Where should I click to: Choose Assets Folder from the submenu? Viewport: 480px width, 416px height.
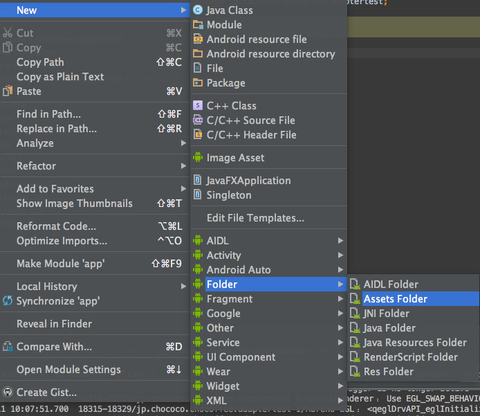[x=413, y=299]
